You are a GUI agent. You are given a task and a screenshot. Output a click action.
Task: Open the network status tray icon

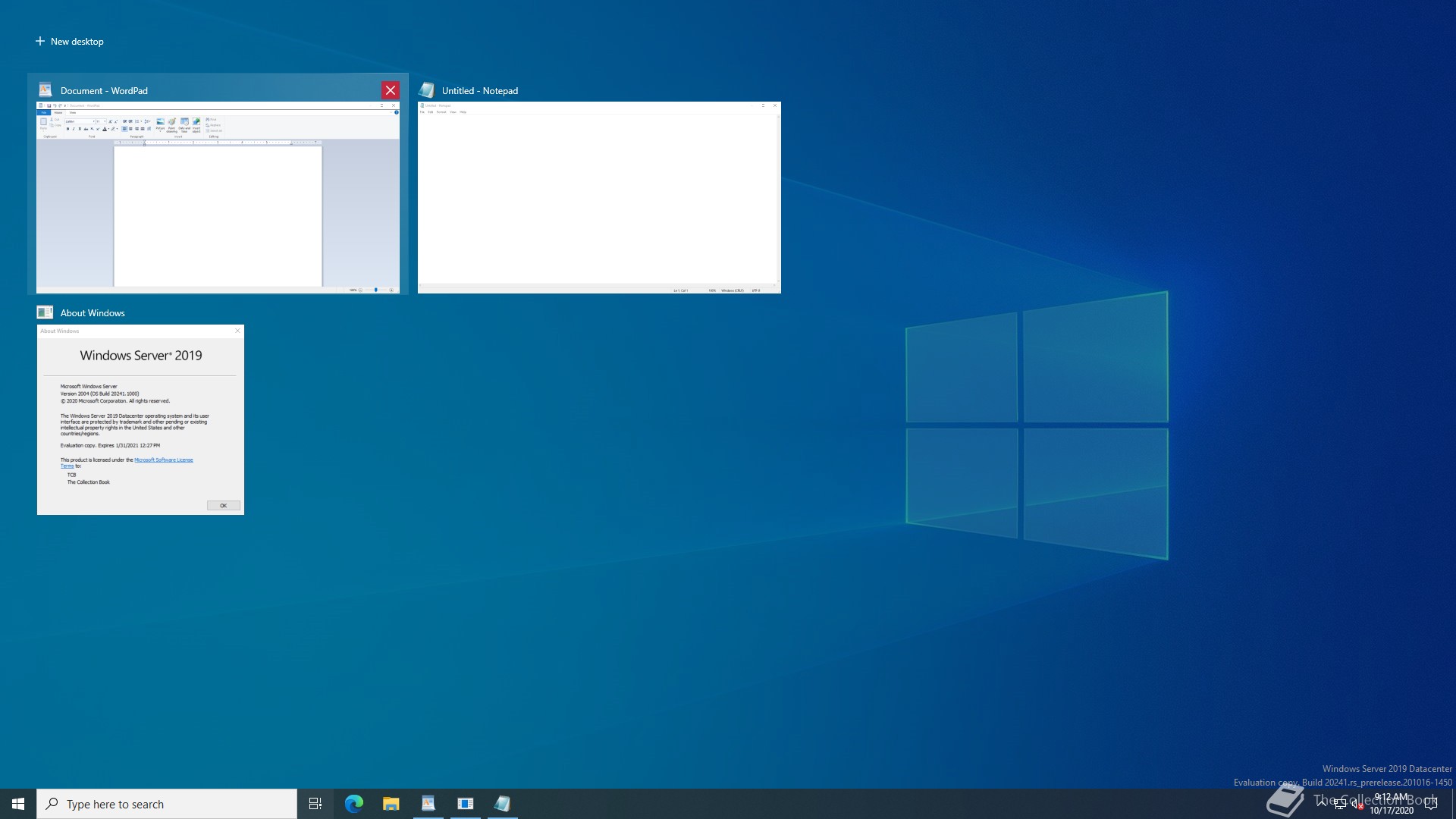(x=1340, y=804)
